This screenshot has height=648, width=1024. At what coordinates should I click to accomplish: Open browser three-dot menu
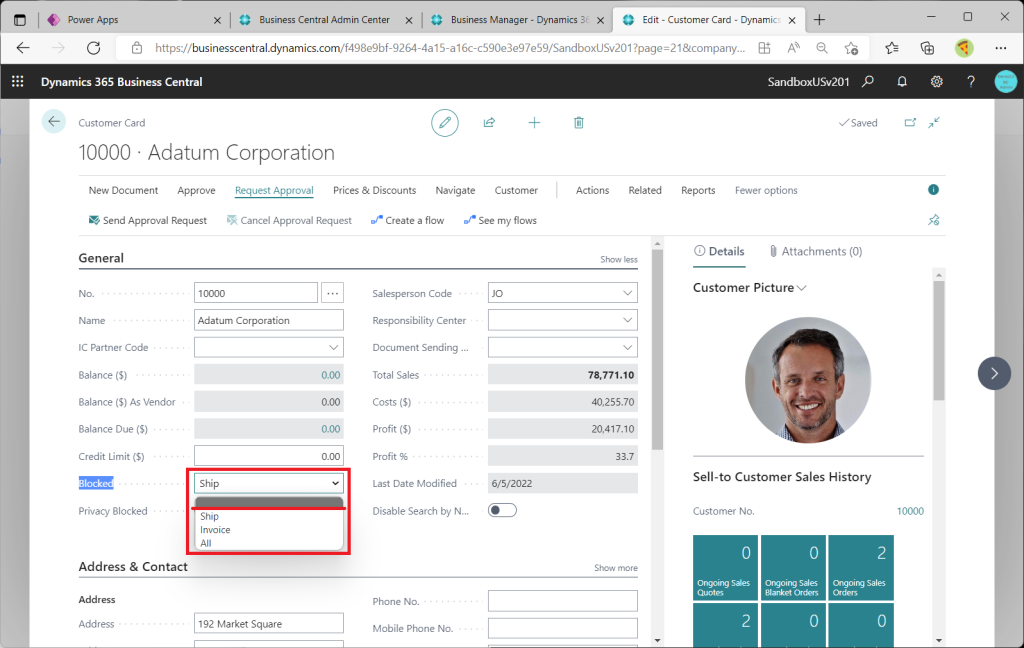[1000, 48]
